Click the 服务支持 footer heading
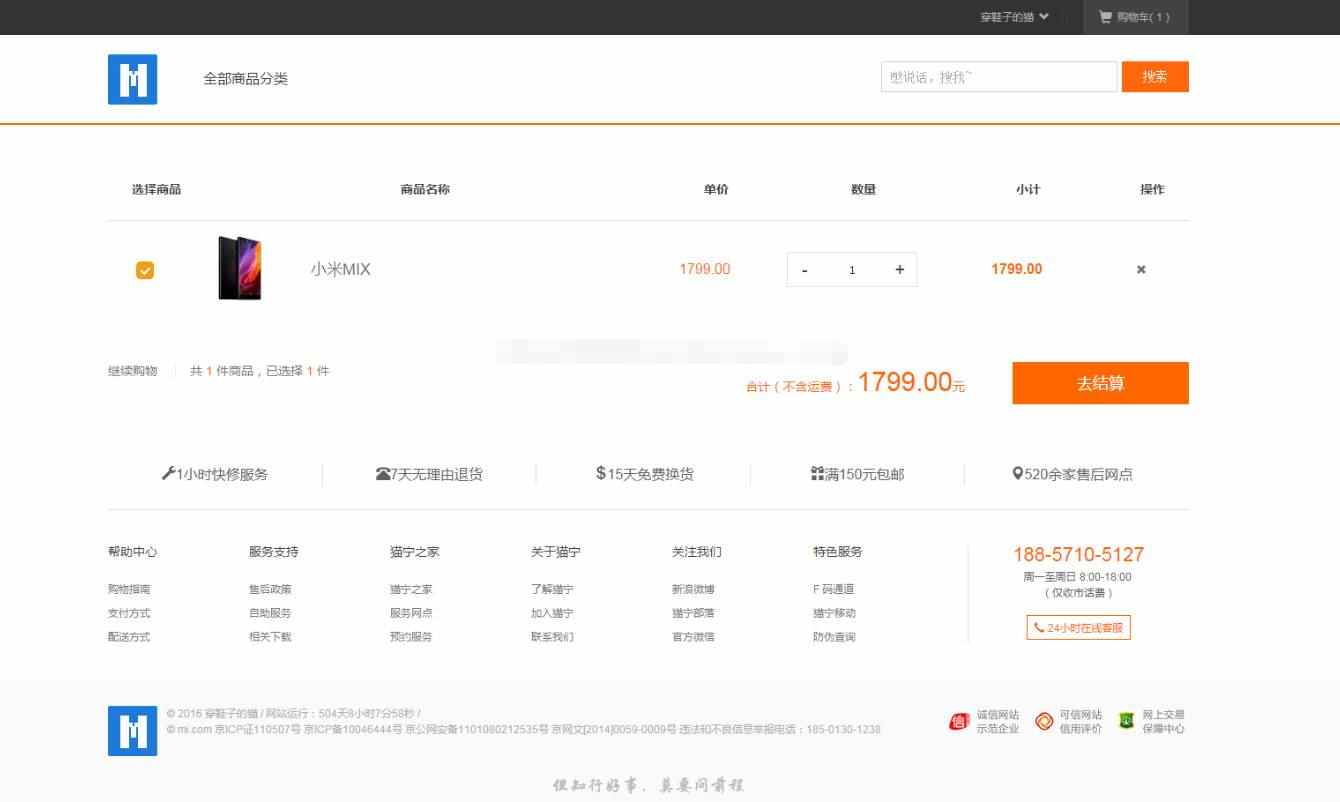This screenshot has width=1340, height=802. [x=274, y=552]
